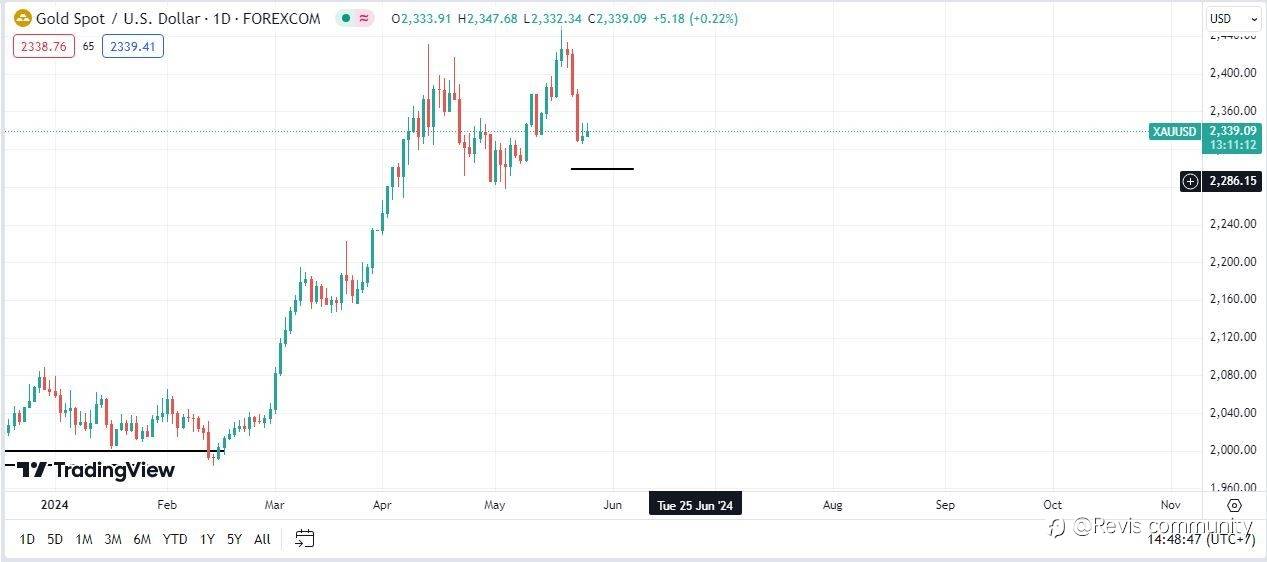Click the TradingView logo
Screen dimensions: 1267x562
96,470
